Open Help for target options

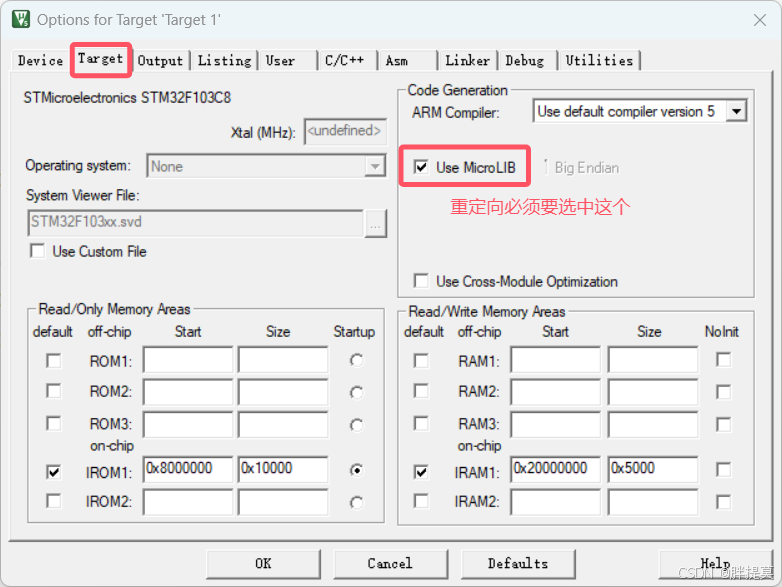pos(716,564)
